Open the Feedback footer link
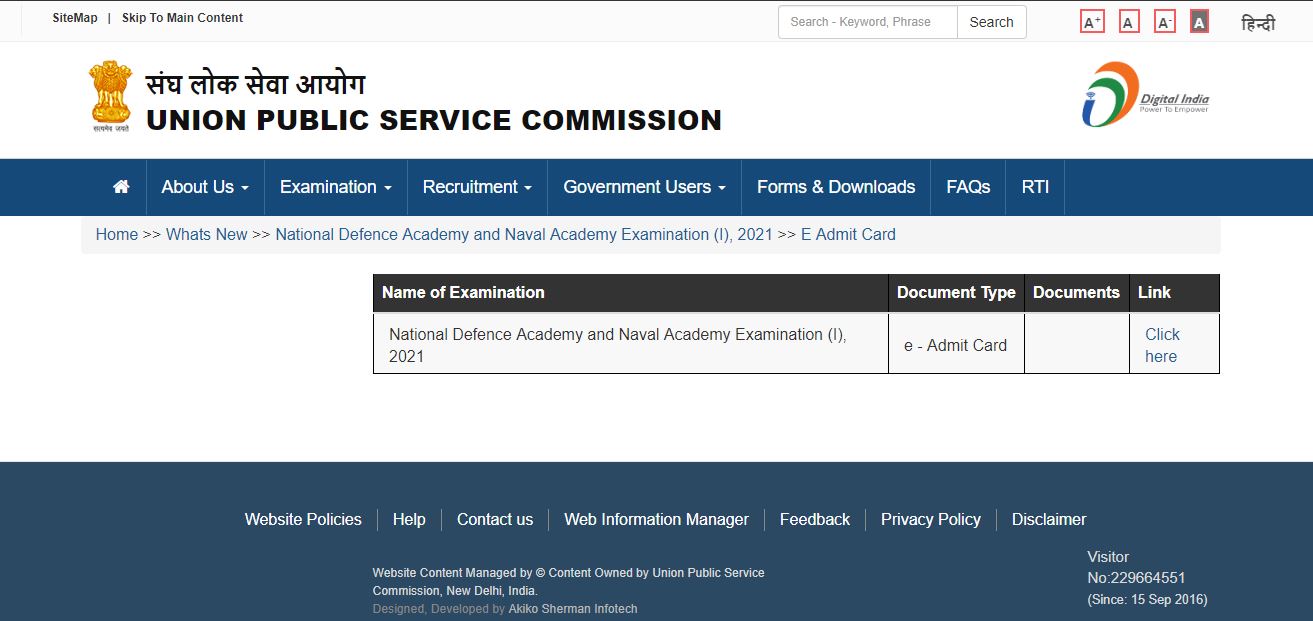 click(815, 519)
